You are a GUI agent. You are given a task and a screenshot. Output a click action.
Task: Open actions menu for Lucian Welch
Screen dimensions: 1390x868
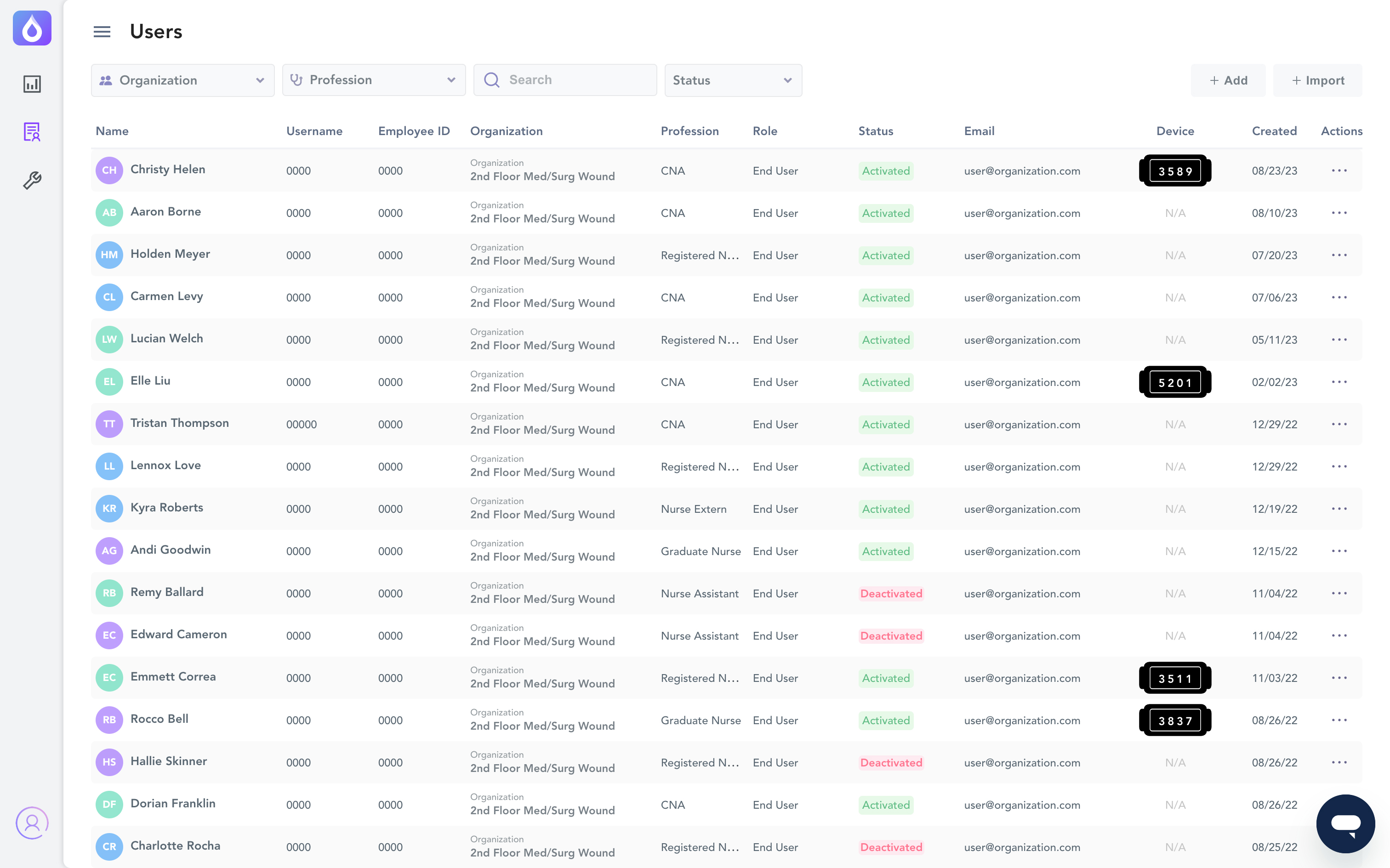pos(1339,340)
